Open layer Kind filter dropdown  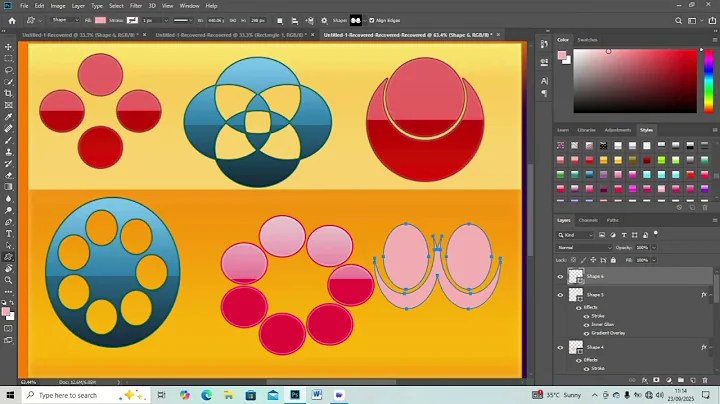(575, 235)
